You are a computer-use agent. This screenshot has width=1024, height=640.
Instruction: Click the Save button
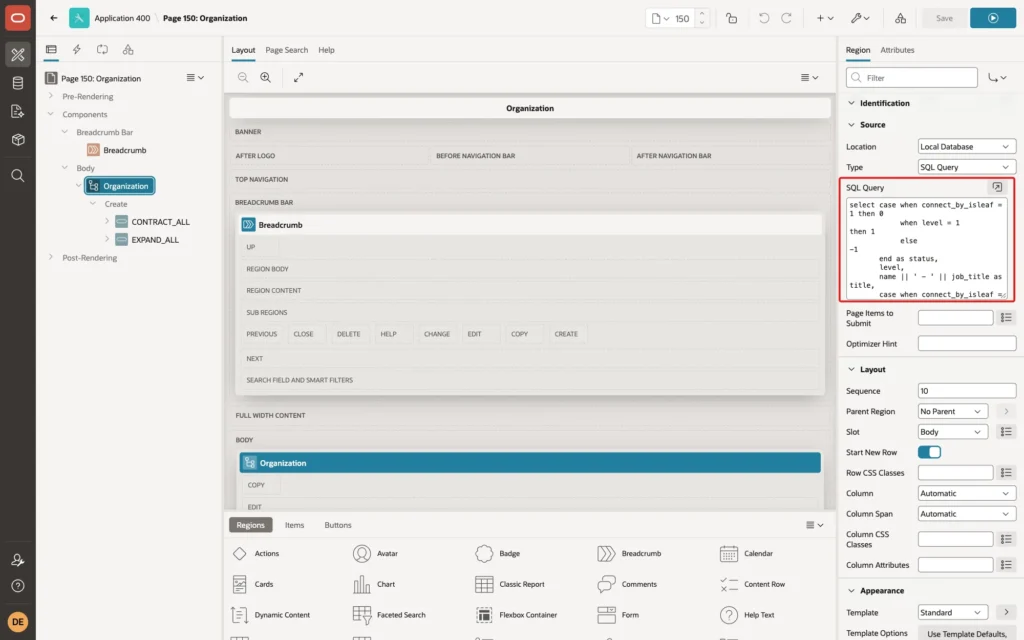944,18
